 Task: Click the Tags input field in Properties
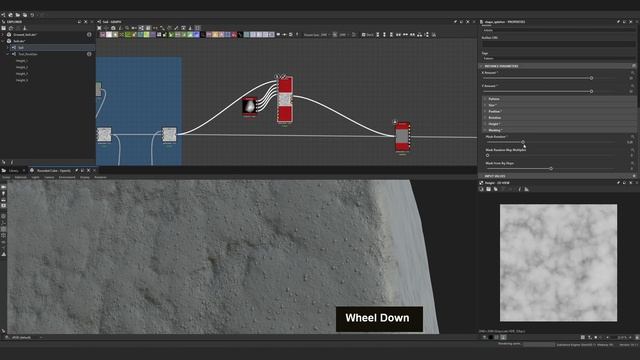[558, 58]
